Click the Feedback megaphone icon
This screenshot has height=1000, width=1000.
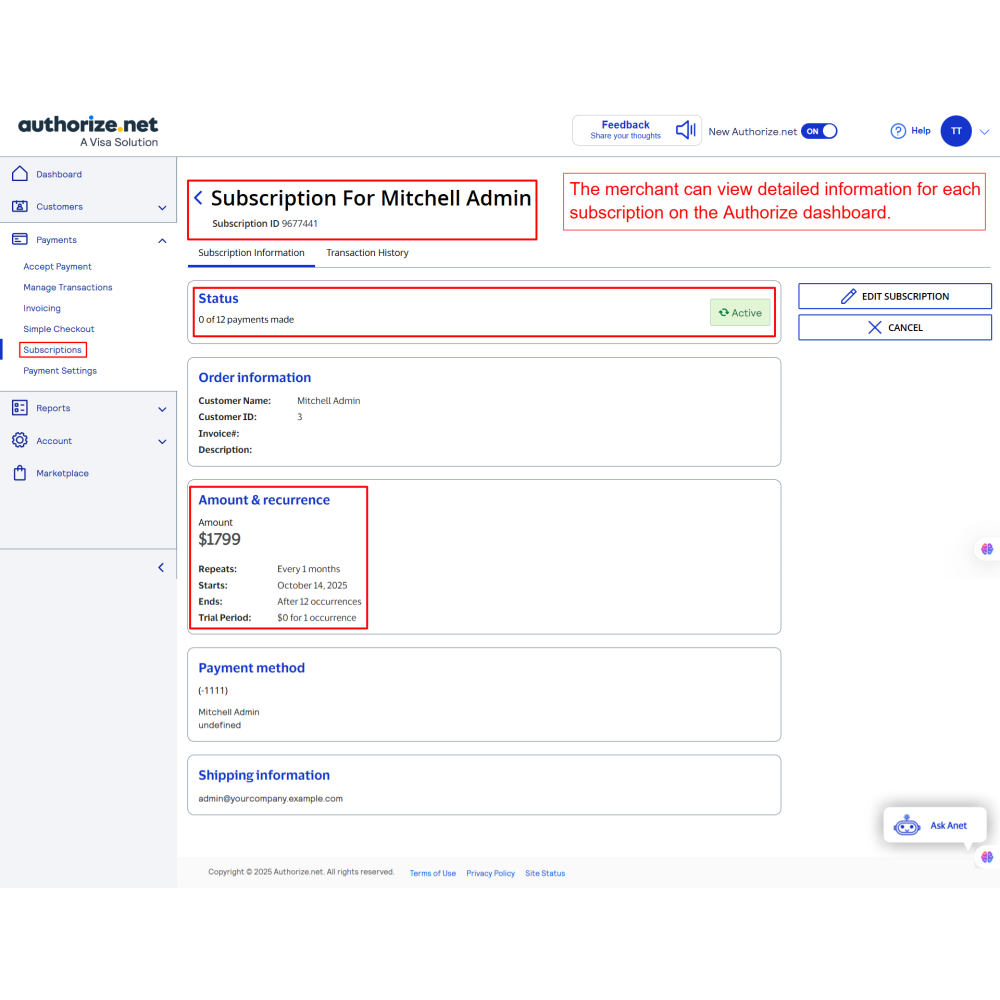point(686,130)
